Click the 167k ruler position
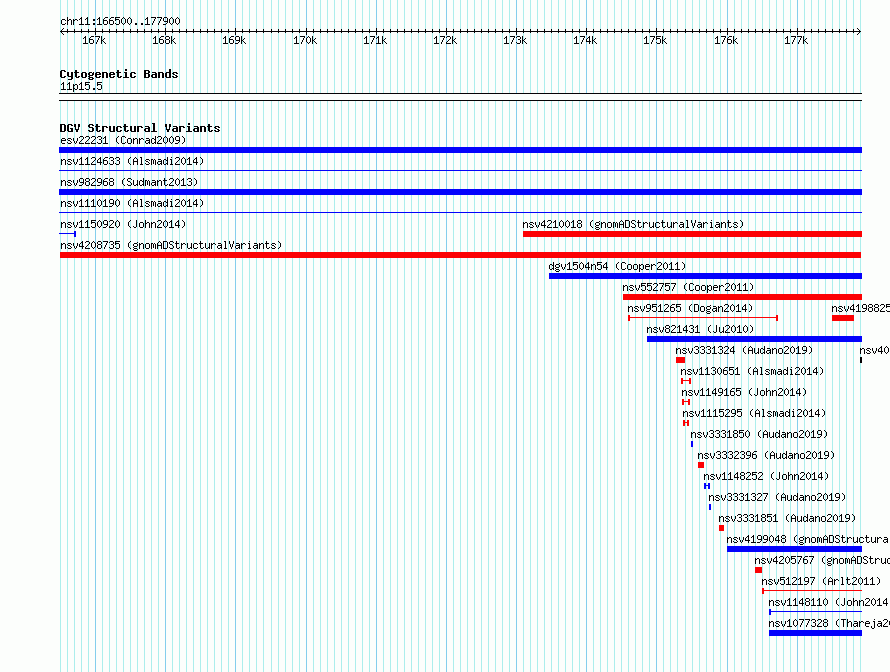Screen dimensions: 890x672 (94, 40)
